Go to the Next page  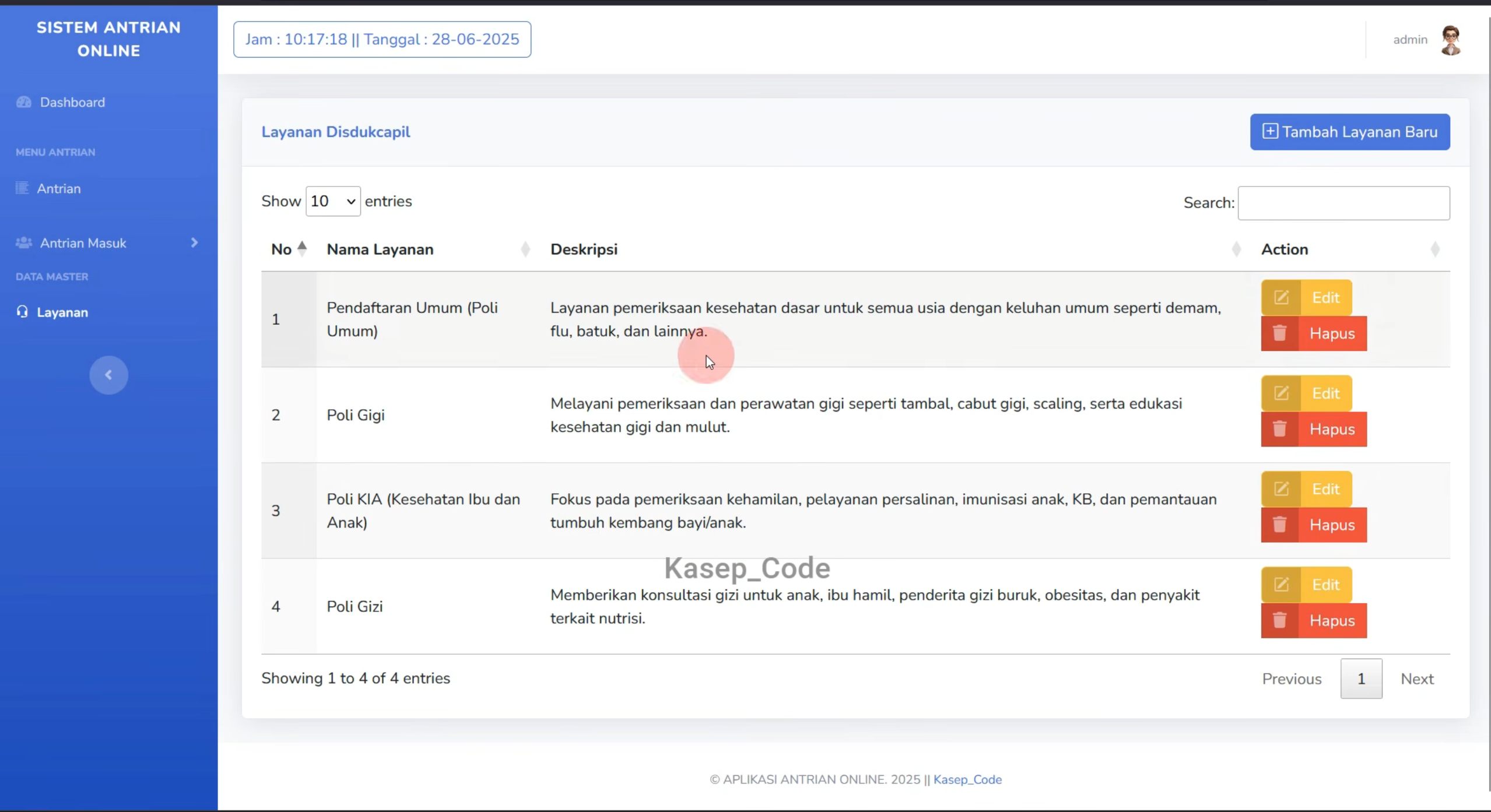point(1417,679)
